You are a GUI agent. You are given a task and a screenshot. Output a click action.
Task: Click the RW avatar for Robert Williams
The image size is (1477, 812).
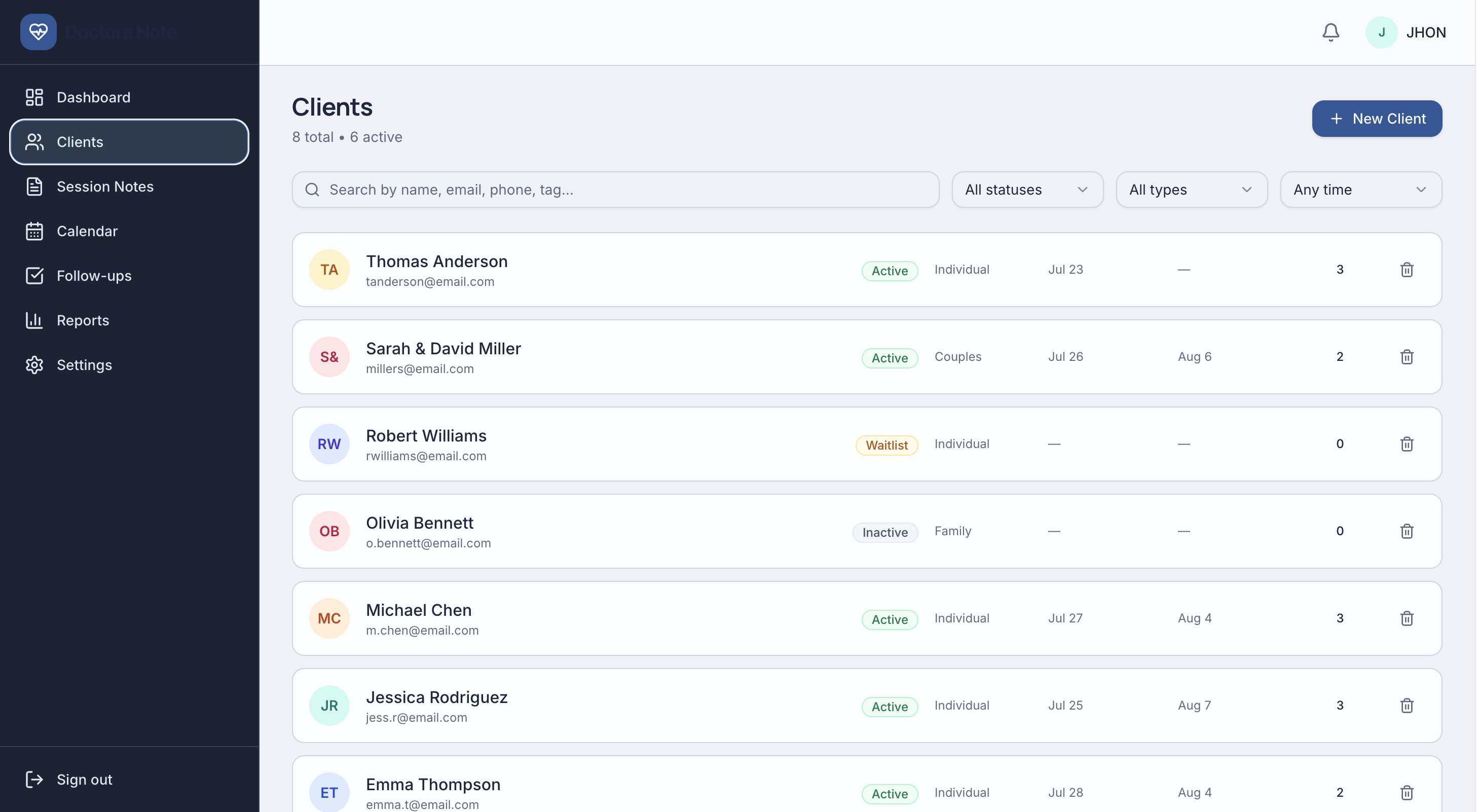(x=329, y=444)
